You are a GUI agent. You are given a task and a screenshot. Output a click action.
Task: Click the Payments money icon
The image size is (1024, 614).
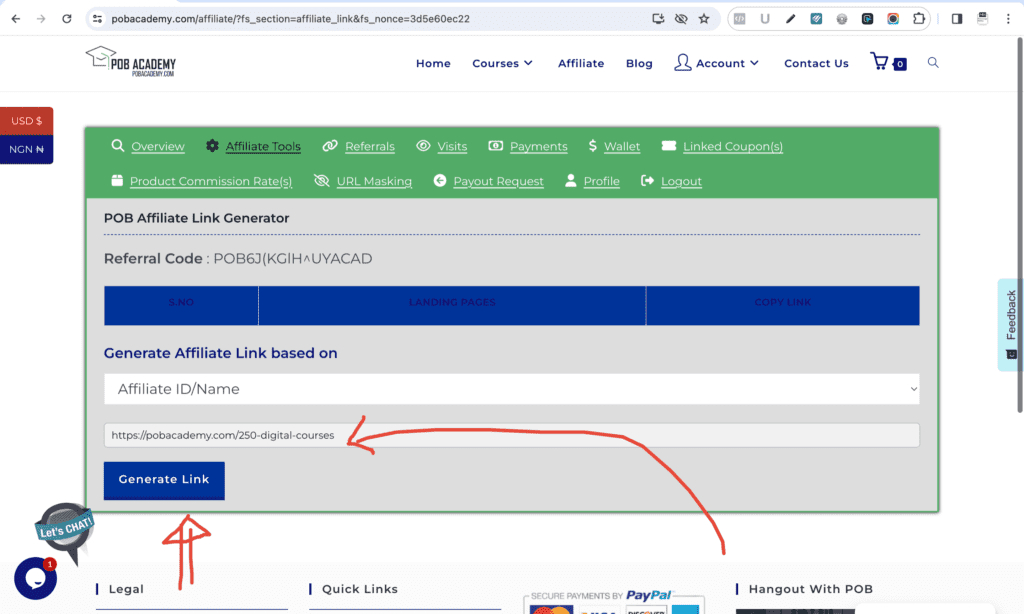coord(496,146)
